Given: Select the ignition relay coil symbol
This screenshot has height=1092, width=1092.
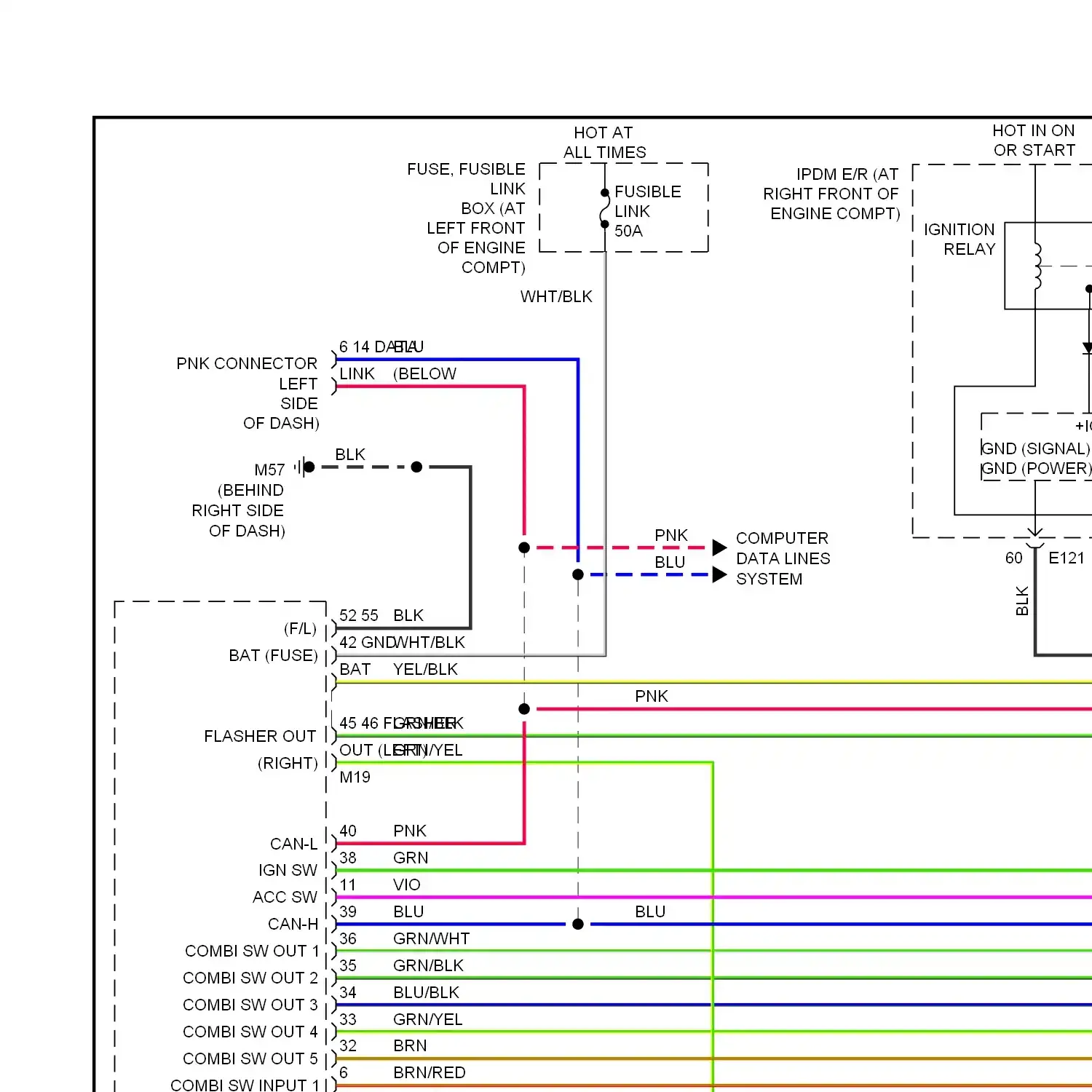Looking at the screenshot, I should pos(1037,267).
